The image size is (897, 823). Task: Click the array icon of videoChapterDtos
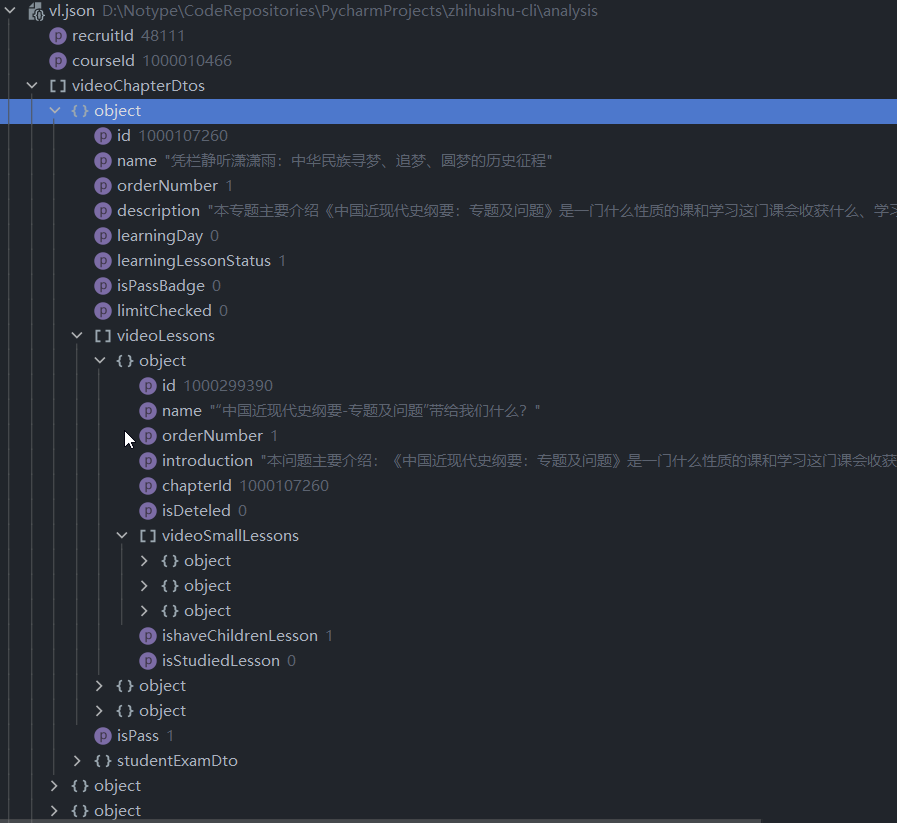(58, 86)
